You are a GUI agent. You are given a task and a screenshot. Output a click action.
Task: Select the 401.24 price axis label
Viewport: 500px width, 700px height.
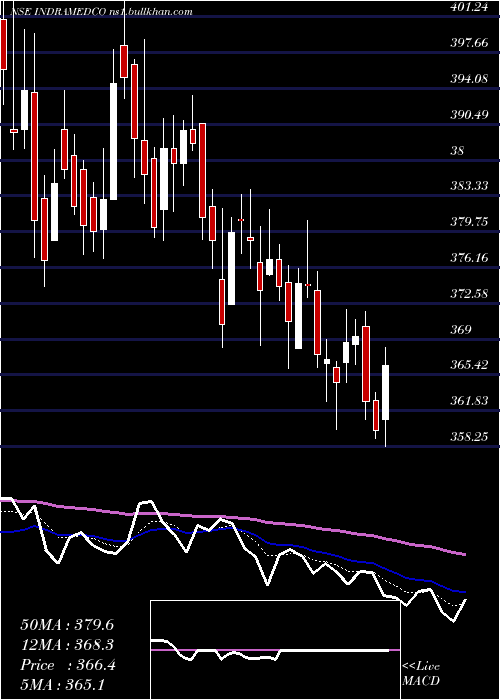[x=470, y=8]
